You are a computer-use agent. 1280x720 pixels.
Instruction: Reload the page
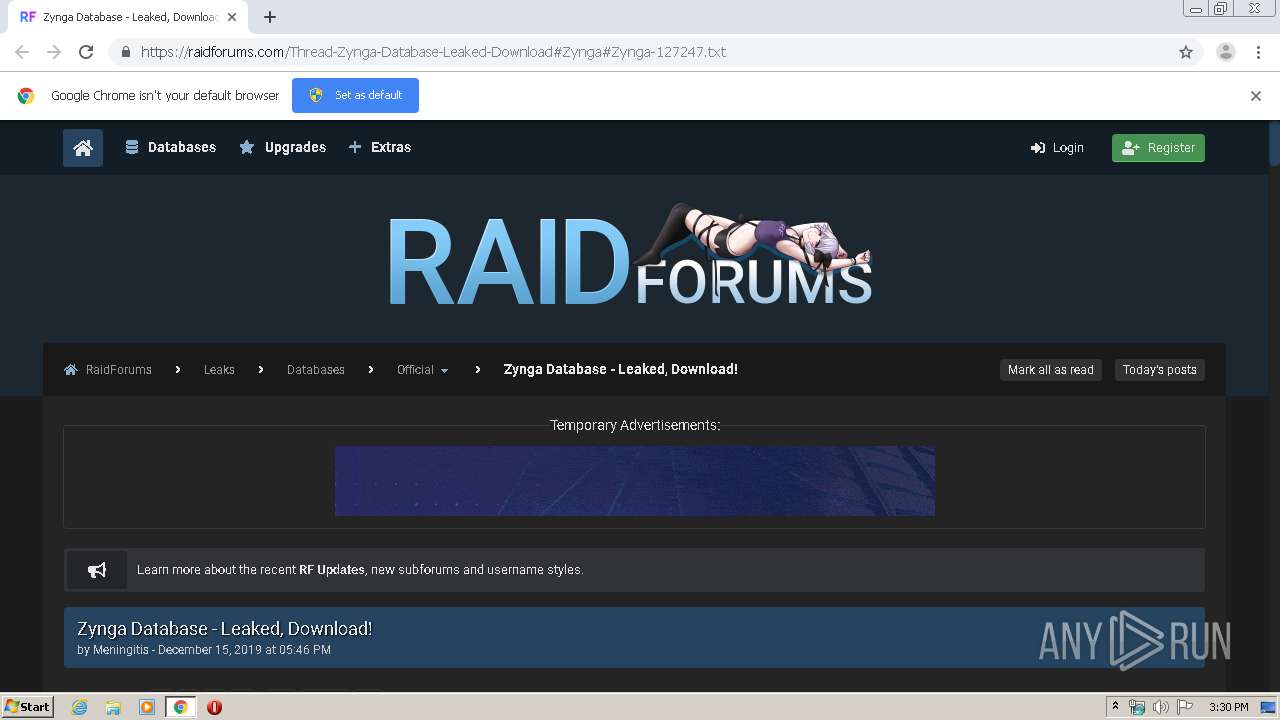tap(86, 52)
